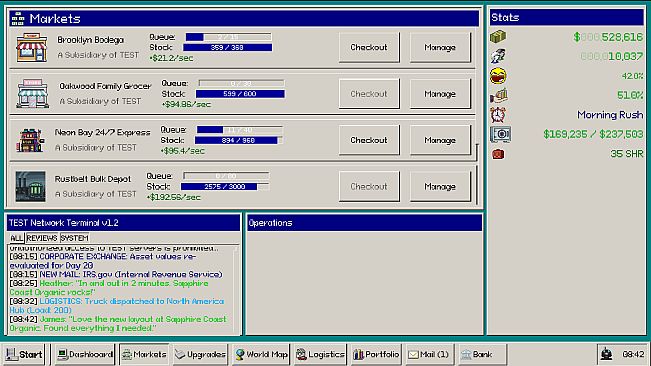Click the Portfolio taskbar icon
The image size is (651, 366).
[358, 354]
